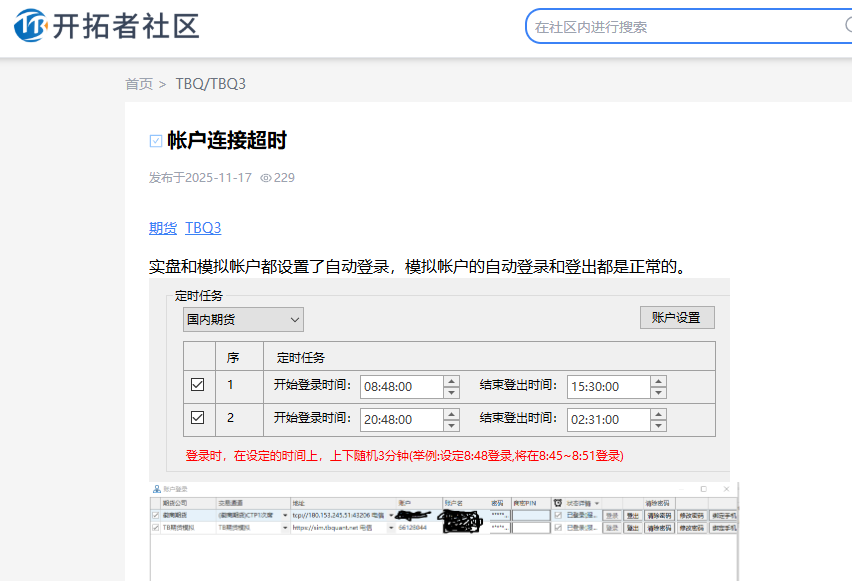Click the 开拓者社区 logo icon
Viewport: 852px width, 581px height.
click(30, 26)
